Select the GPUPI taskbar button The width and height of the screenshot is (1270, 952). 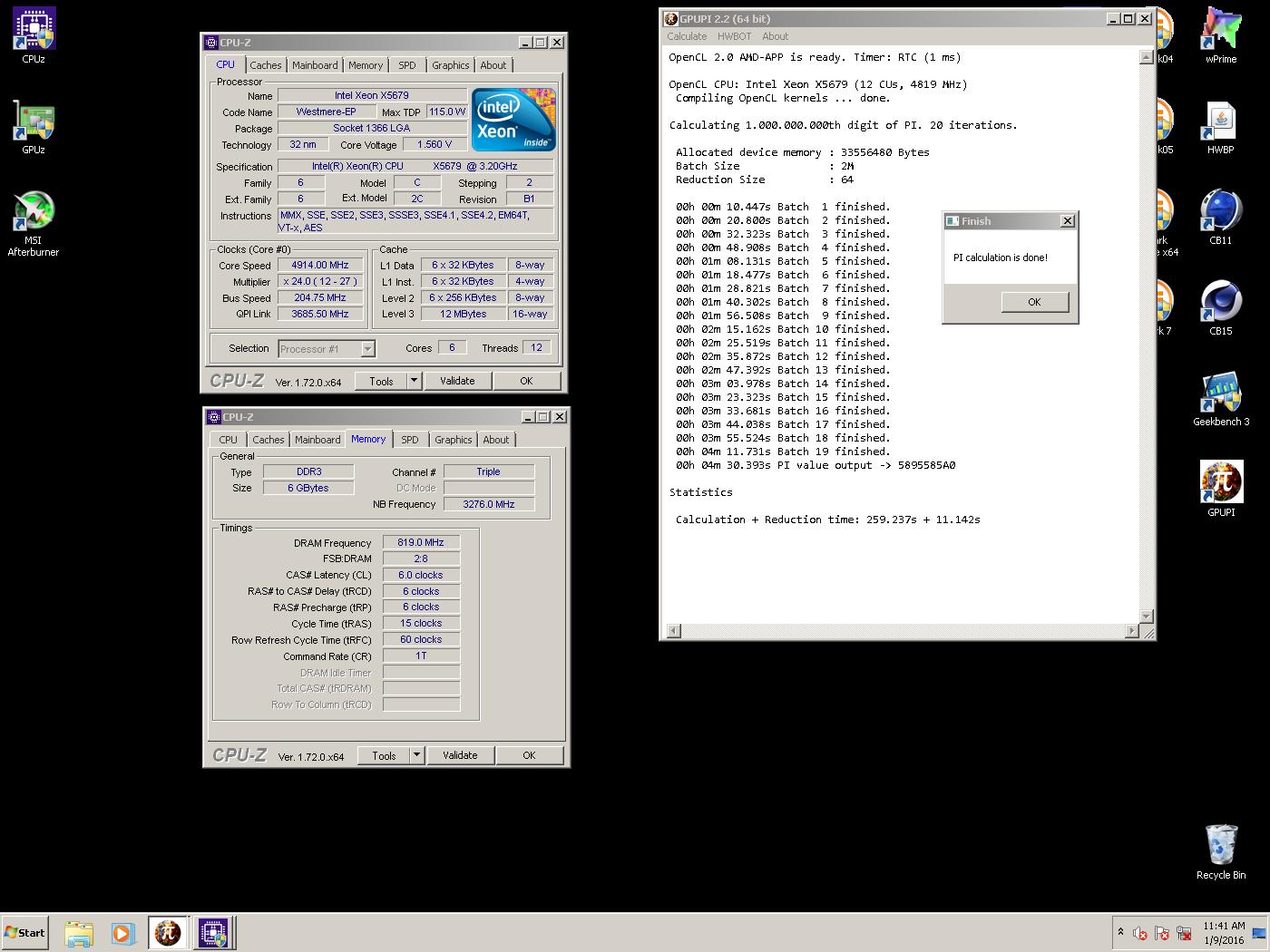tap(168, 933)
